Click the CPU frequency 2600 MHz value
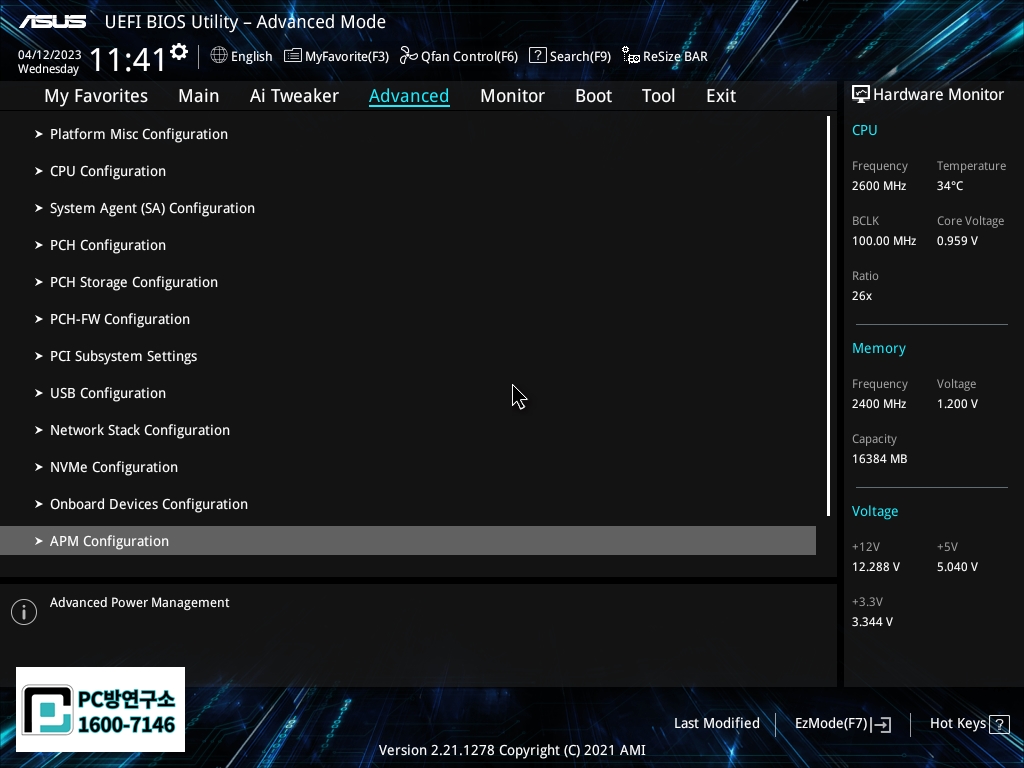 tap(878, 185)
